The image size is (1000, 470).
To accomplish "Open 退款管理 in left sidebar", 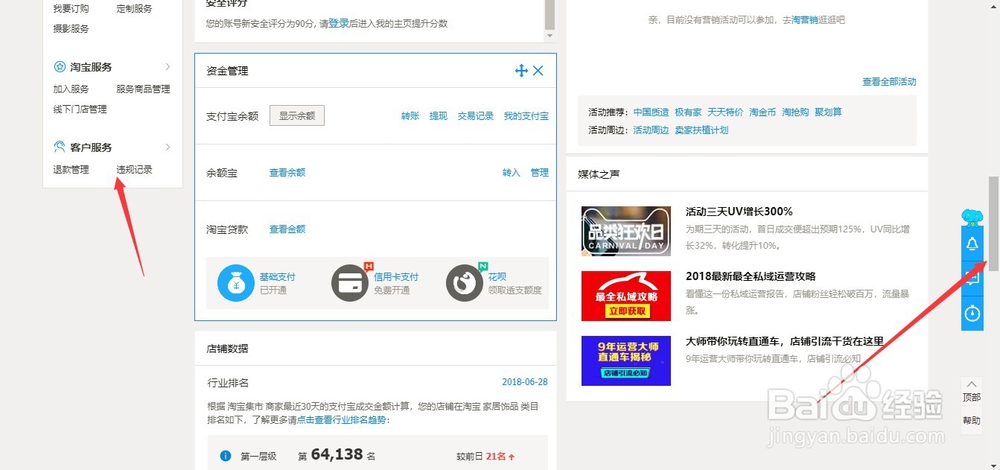I will pos(71,170).
